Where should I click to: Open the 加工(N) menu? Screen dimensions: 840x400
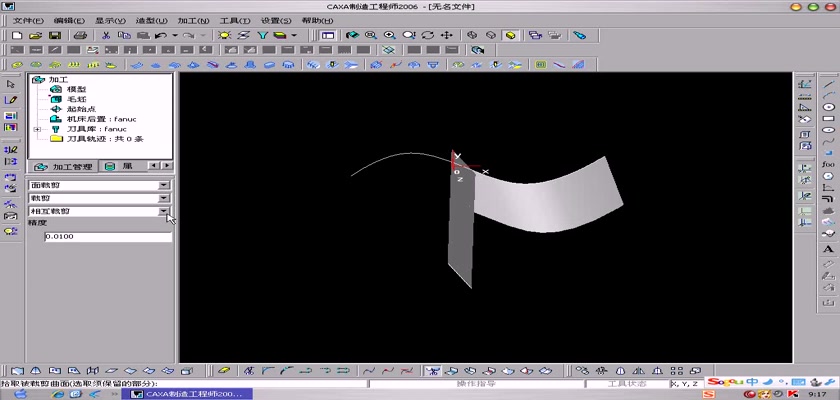pyautogui.click(x=193, y=20)
